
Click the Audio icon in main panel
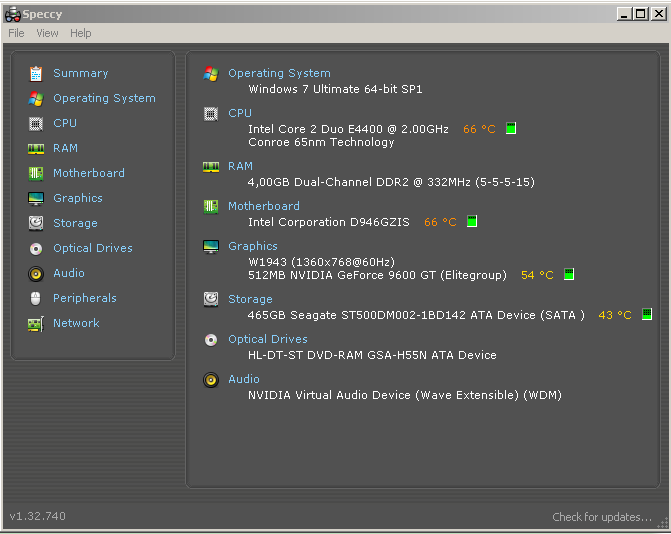[211, 380]
